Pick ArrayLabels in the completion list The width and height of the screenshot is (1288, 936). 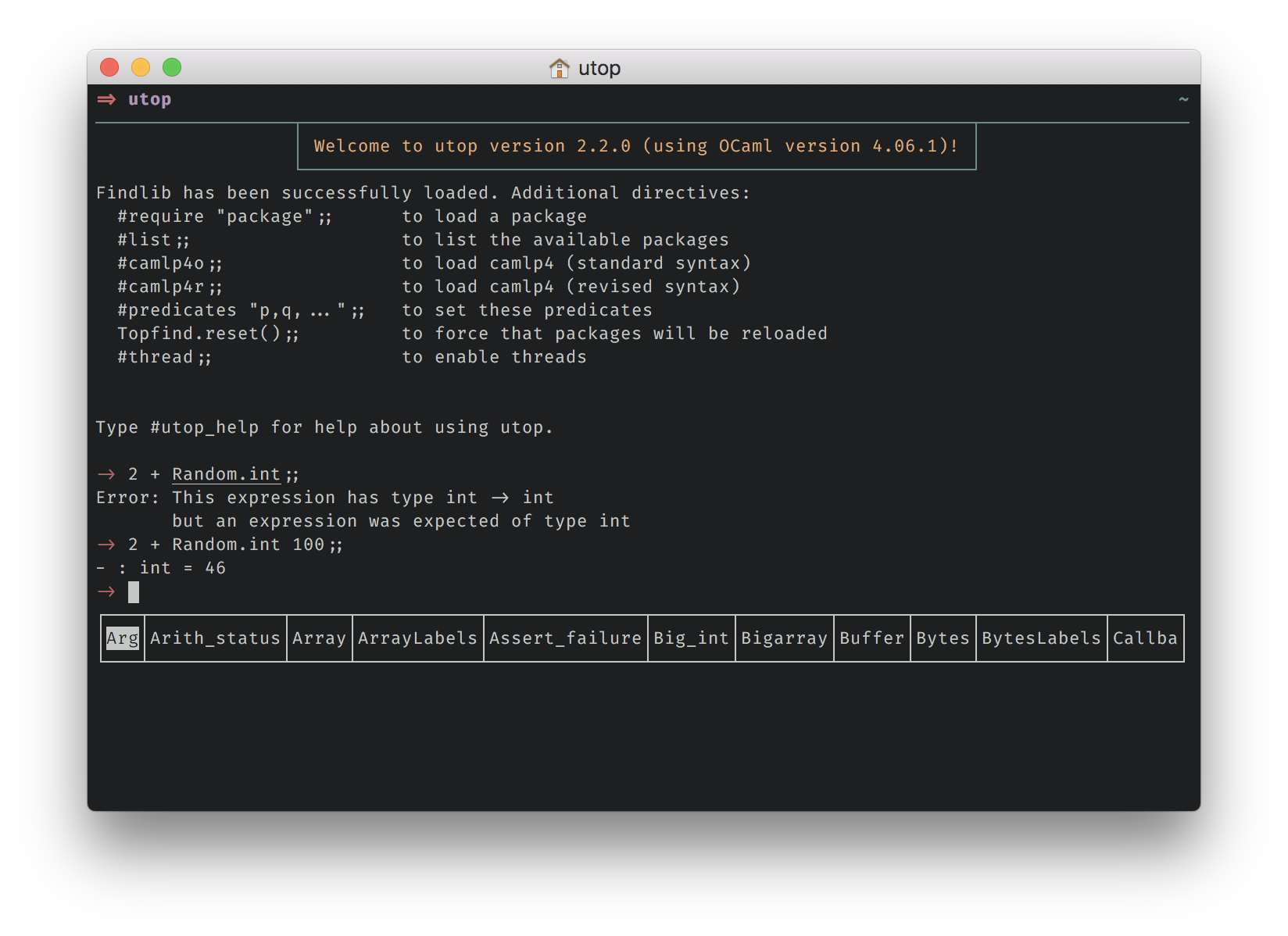(417, 638)
